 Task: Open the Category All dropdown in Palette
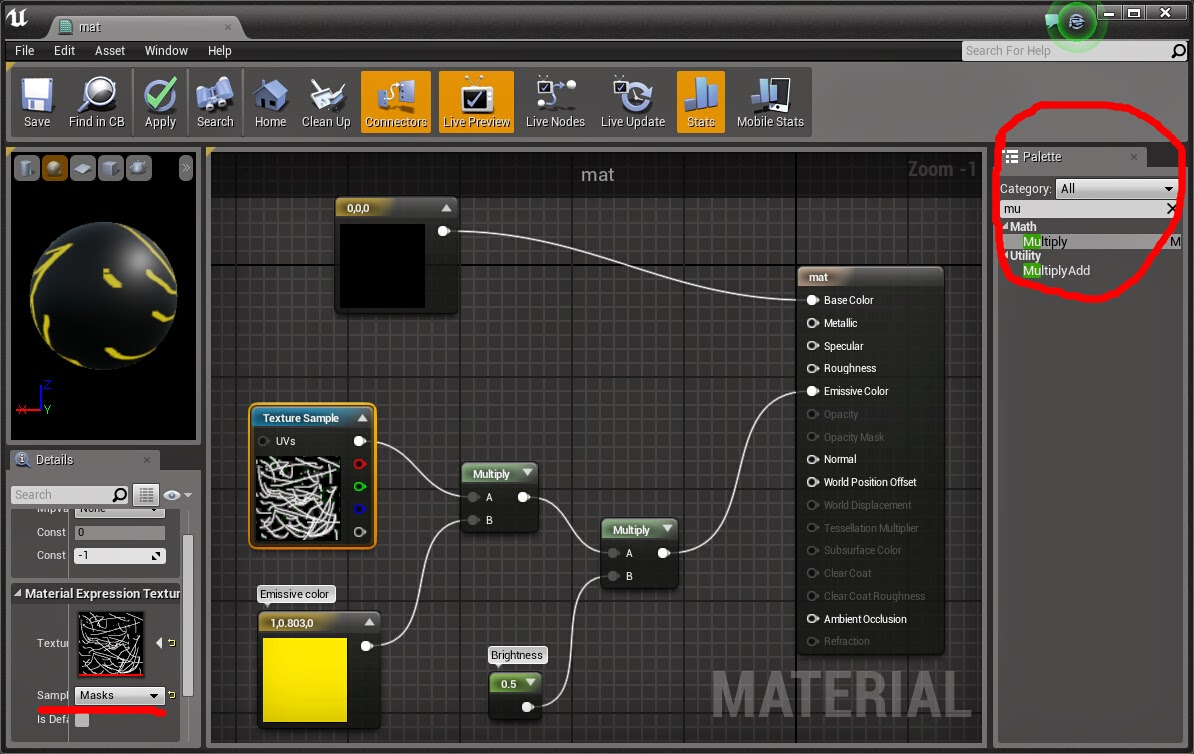[1117, 188]
